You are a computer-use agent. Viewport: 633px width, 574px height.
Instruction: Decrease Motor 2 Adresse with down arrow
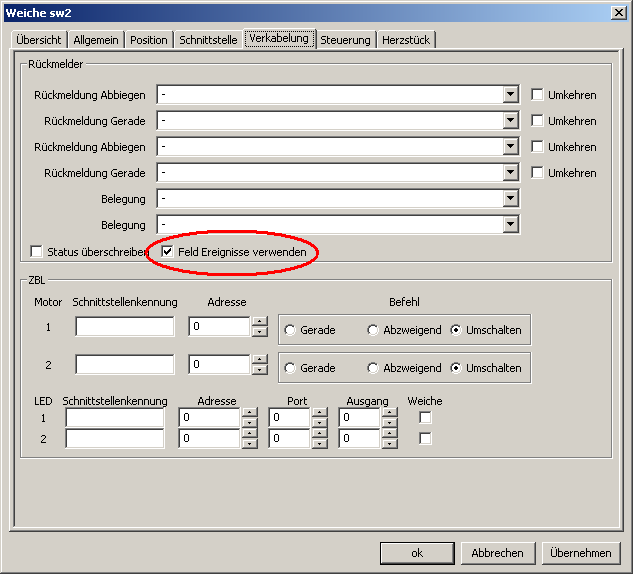pyautogui.click(x=260, y=370)
